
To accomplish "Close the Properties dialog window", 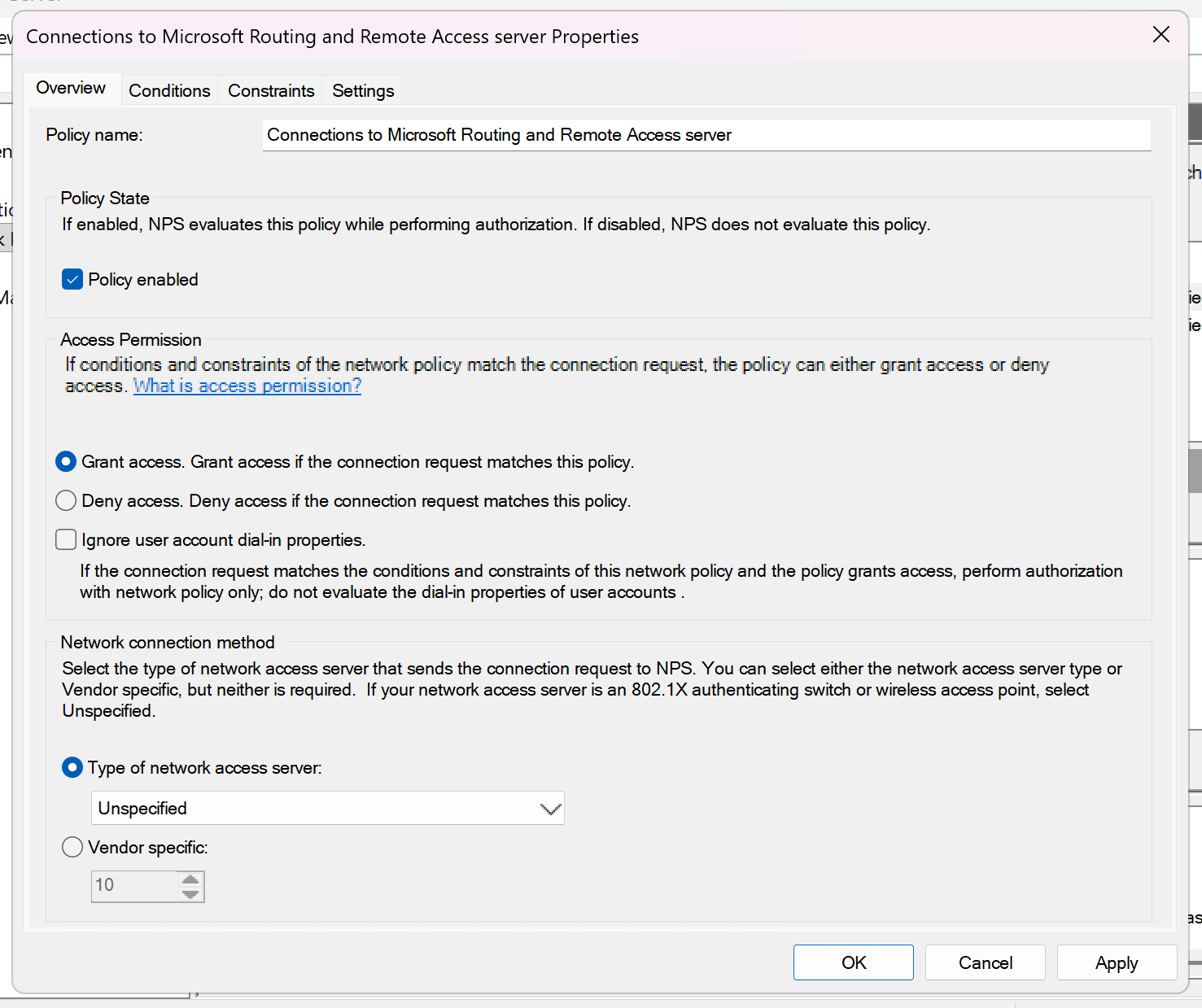I will [x=1160, y=34].
